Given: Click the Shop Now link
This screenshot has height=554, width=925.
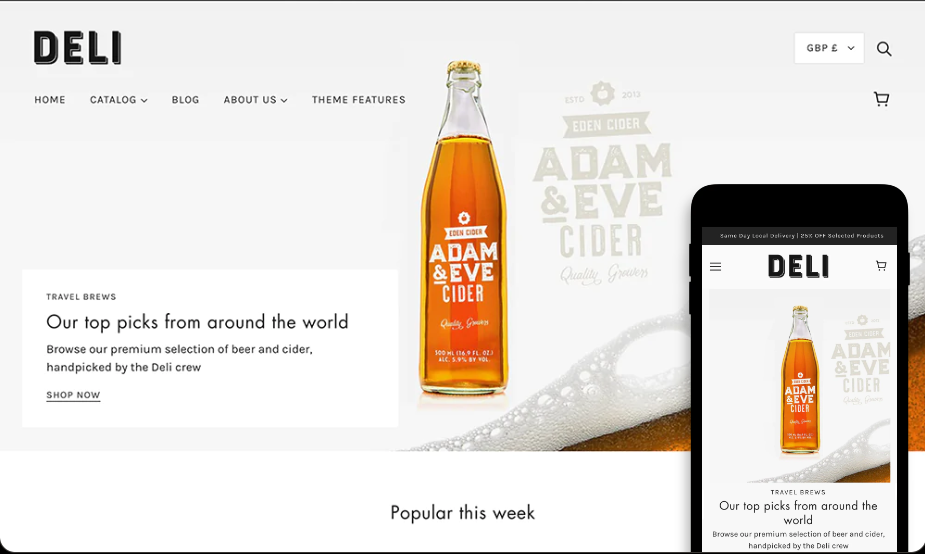Looking at the screenshot, I should tap(73, 395).
